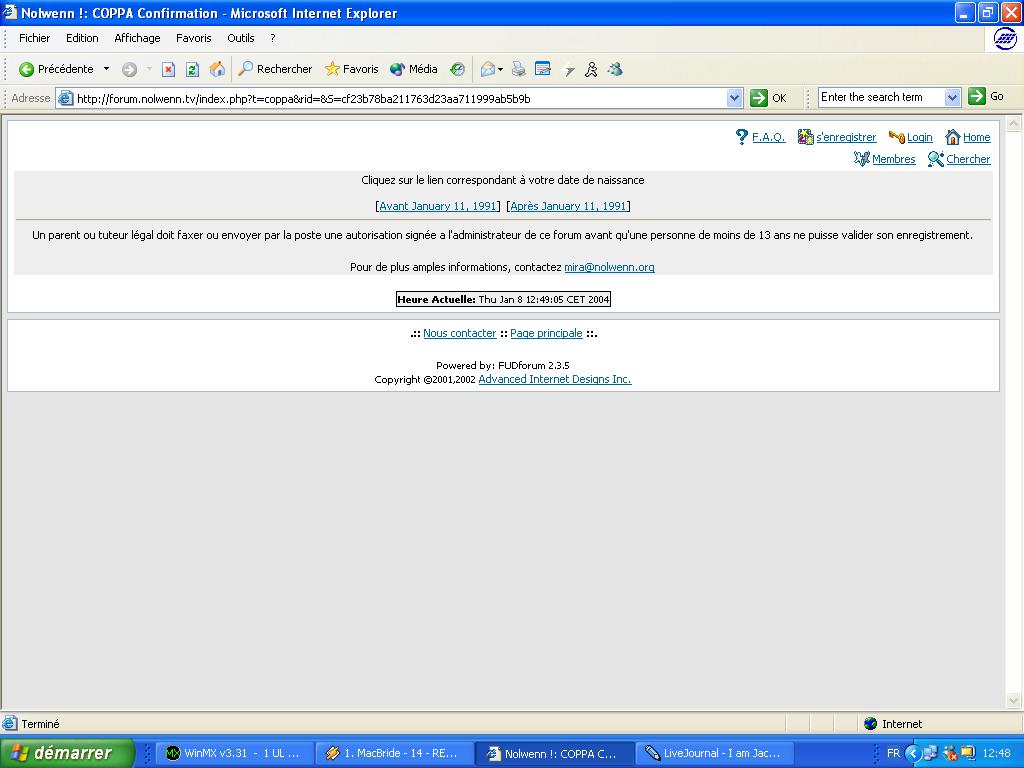Open the Favoris panel from toolbar
The image size is (1024, 768).
tap(351, 69)
